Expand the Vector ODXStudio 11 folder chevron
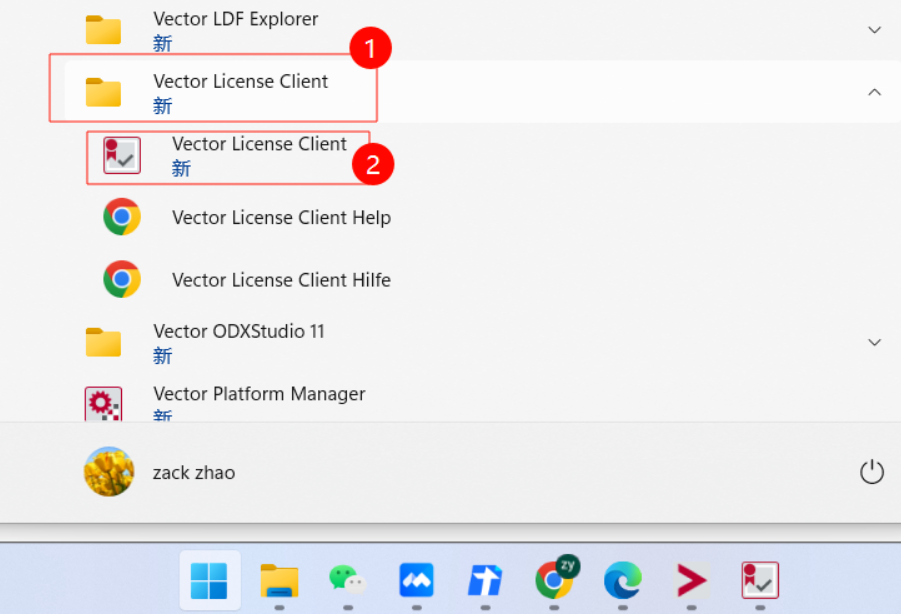The width and height of the screenshot is (901, 616). coord(875,342)
